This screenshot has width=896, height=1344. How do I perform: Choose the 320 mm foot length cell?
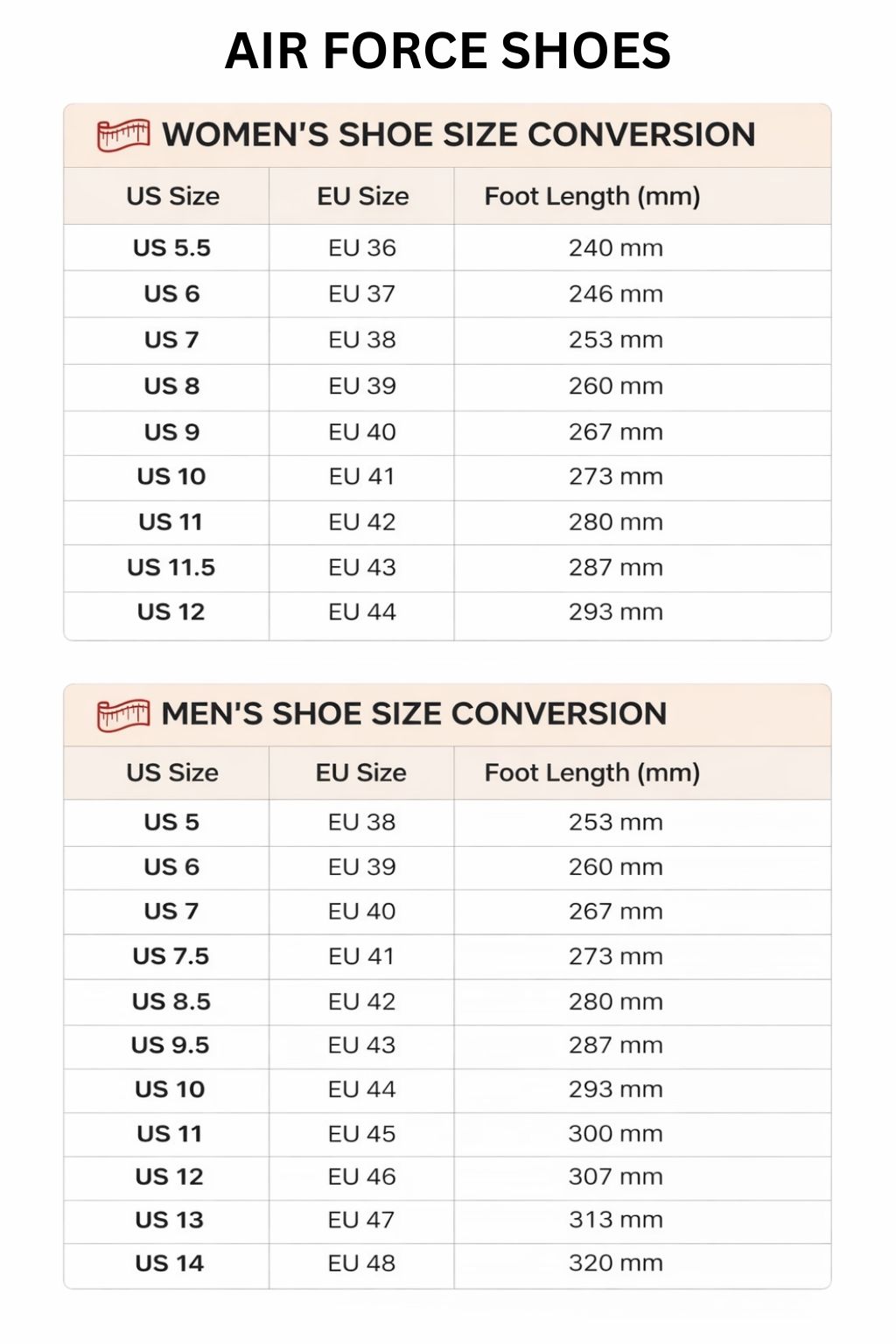[x=616, y=1263]
